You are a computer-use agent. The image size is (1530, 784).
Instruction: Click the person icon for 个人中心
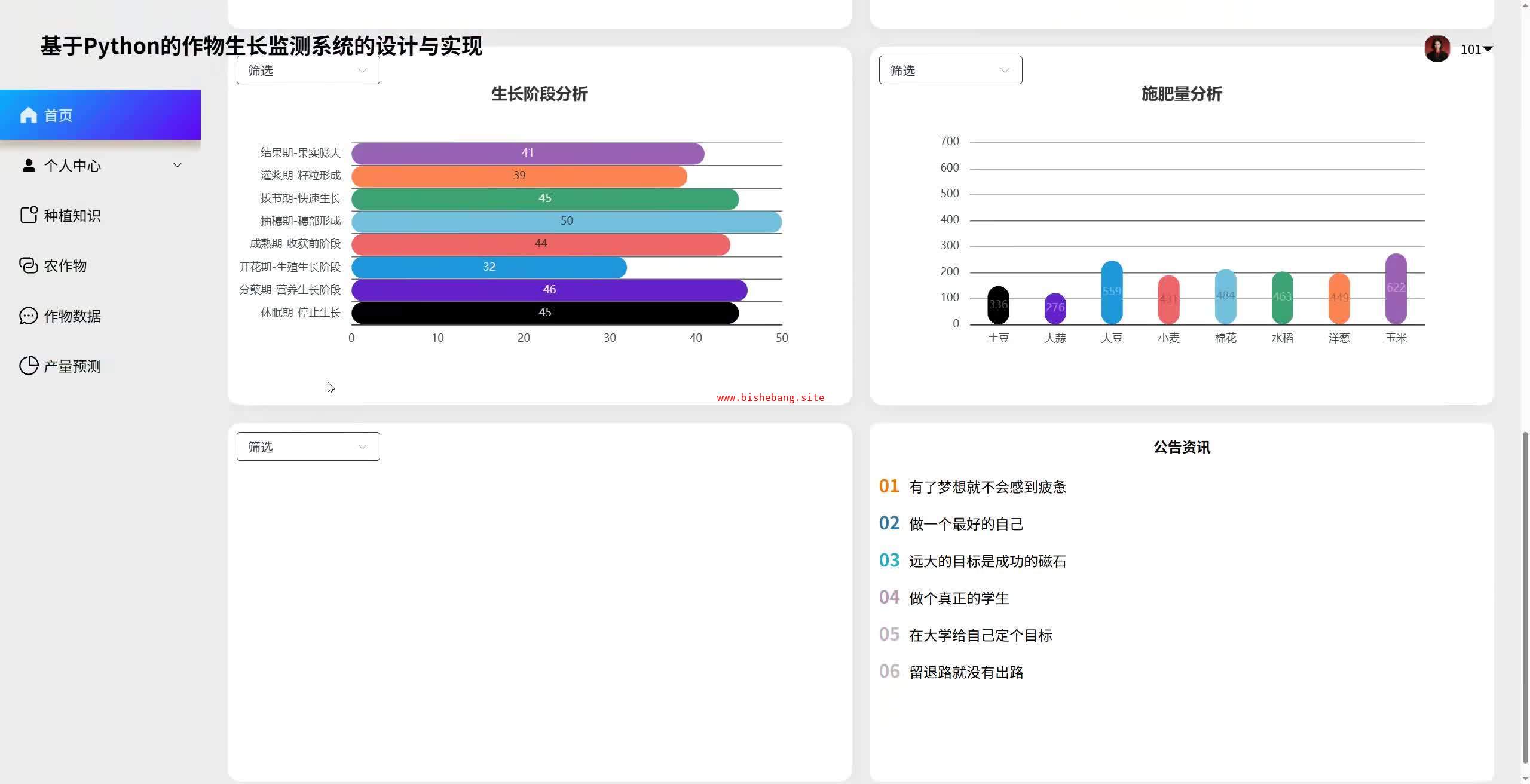(29, 166)
